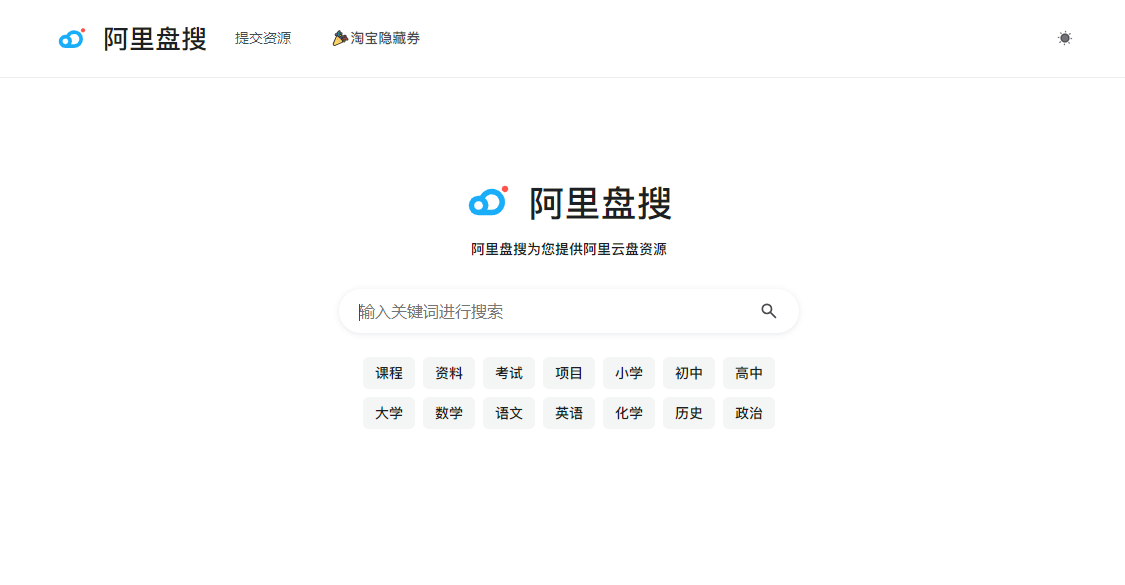Select the 化学 keyword tag
Image resolution: width=1125 pixels, height=585 pixels.
pyautogui.click(x=629, y=413)
